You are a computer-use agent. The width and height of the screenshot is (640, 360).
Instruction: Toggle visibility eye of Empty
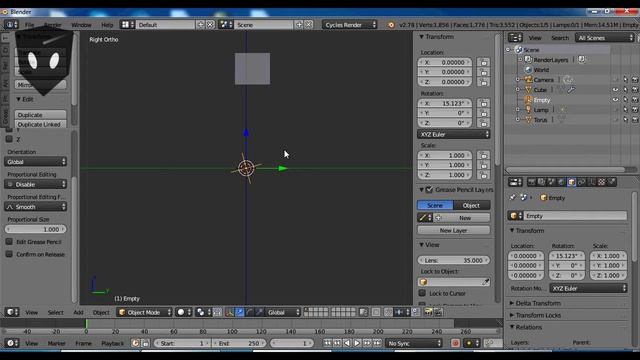tap(616, 100)
